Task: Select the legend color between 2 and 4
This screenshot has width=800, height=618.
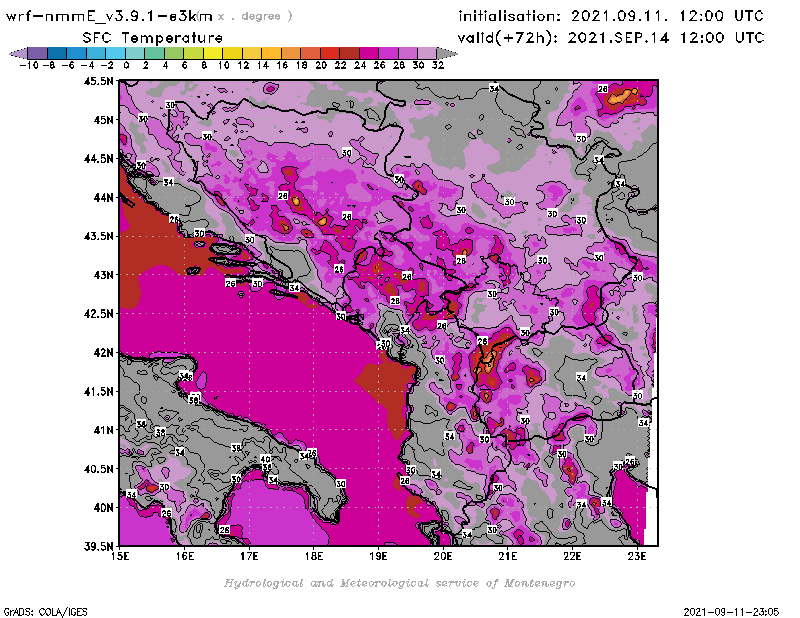Action: coord(155,53)
